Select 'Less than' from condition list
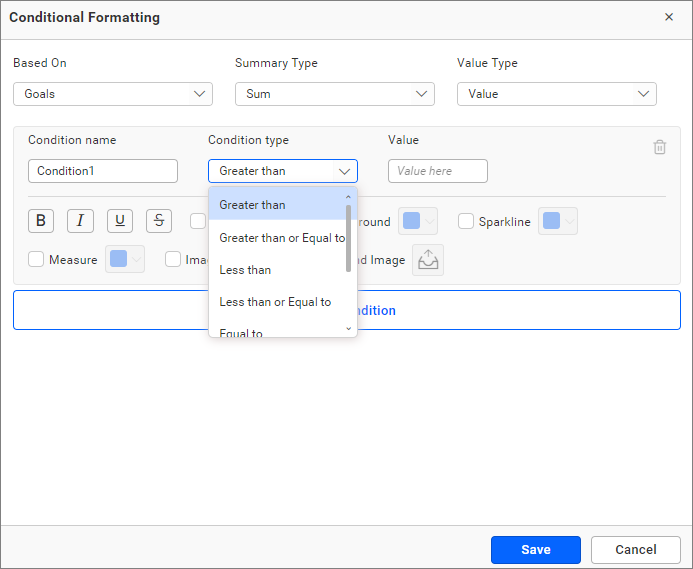The width and height of the screenshot is (693, 569). (x=246, y=270)
